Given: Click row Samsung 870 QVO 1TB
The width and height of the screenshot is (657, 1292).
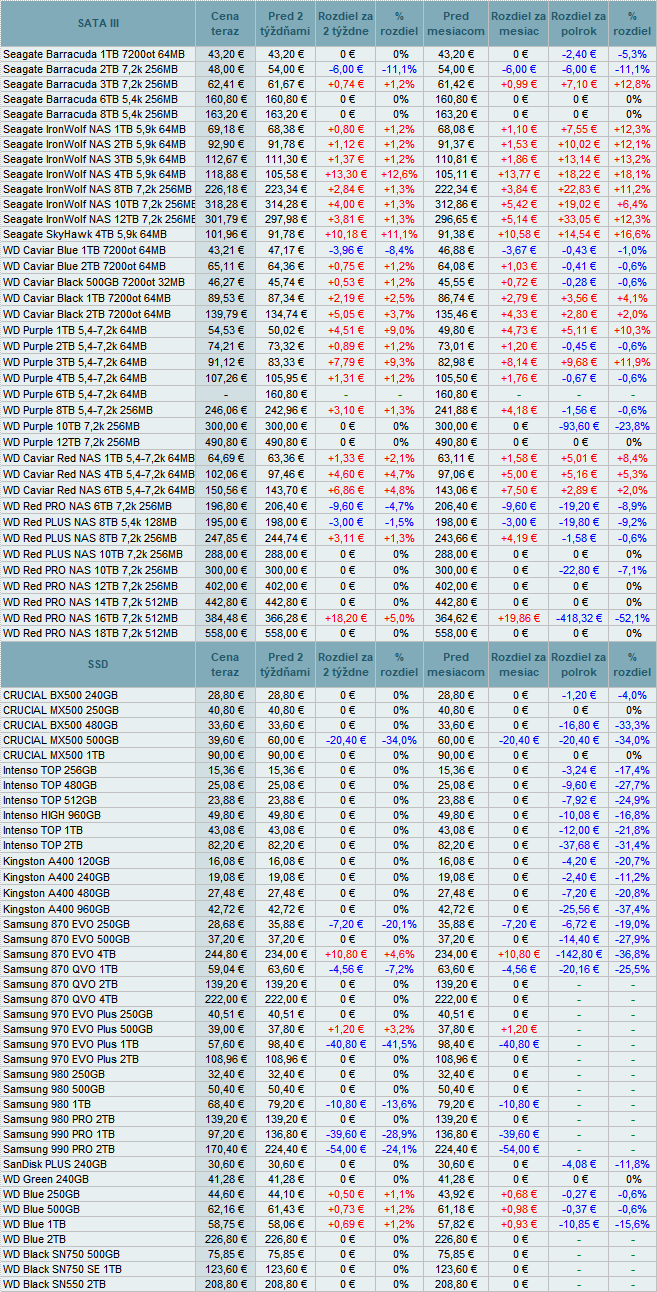Looking at the screenshot, I should click(x=328, y=969).
